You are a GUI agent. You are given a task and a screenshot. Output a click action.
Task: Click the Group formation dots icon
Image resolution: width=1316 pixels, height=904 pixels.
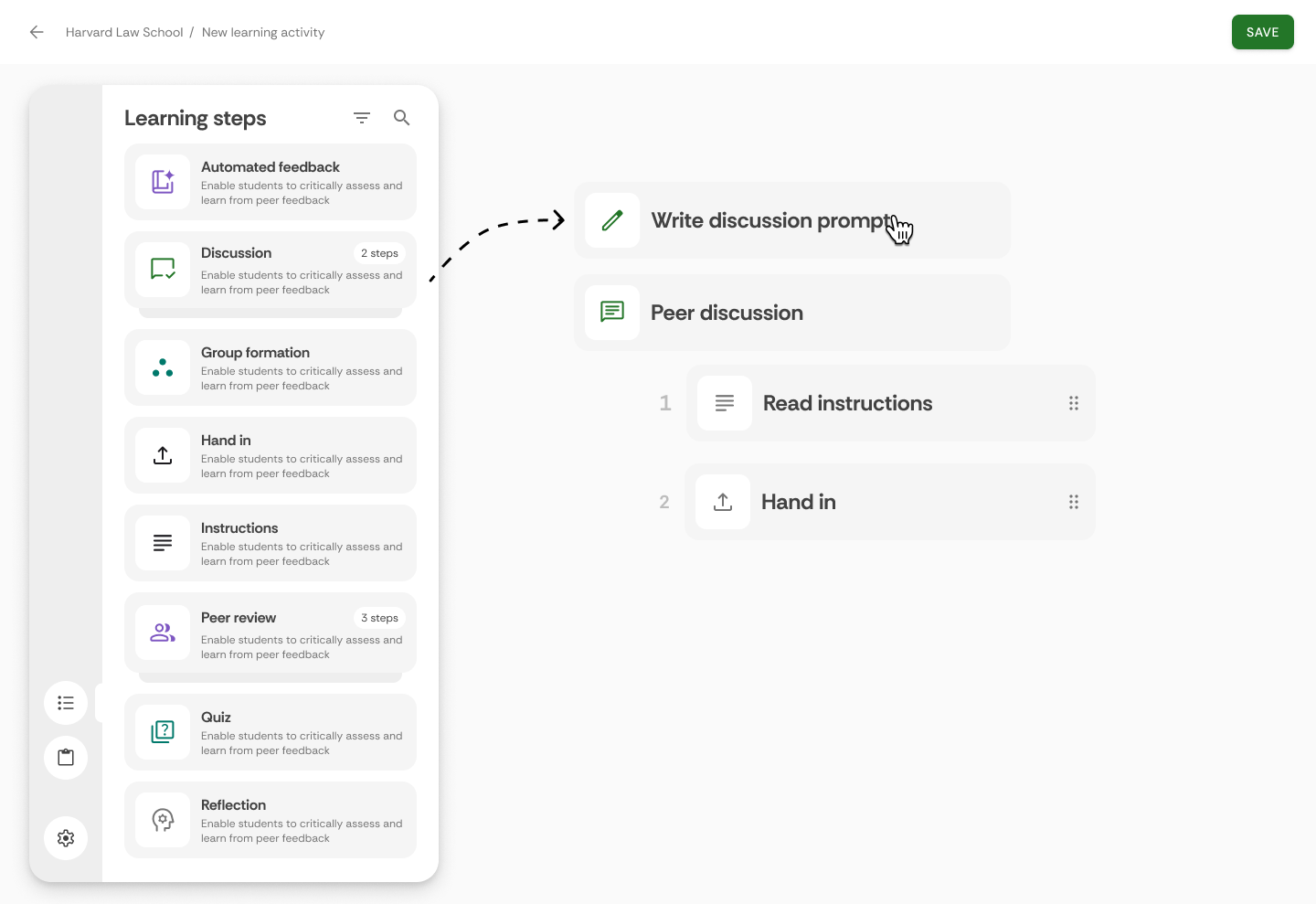point(163,367)
